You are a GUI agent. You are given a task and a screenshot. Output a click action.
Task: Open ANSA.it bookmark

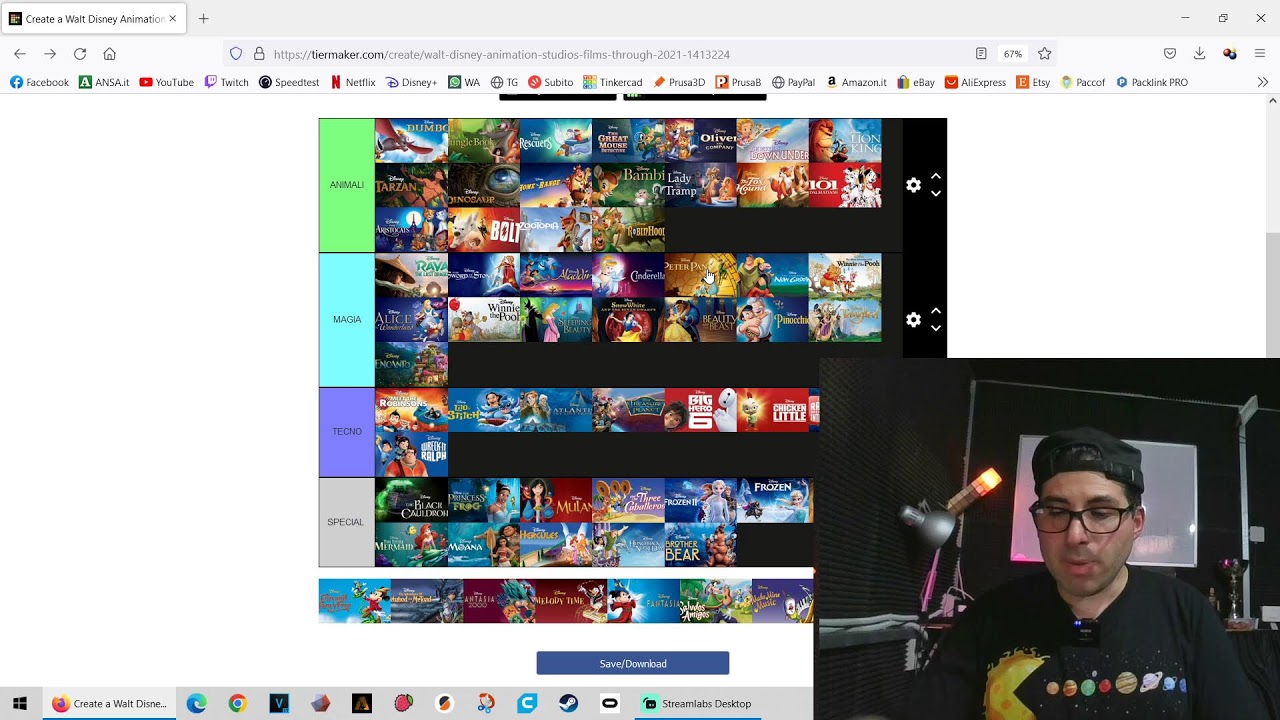pos(104,82)
